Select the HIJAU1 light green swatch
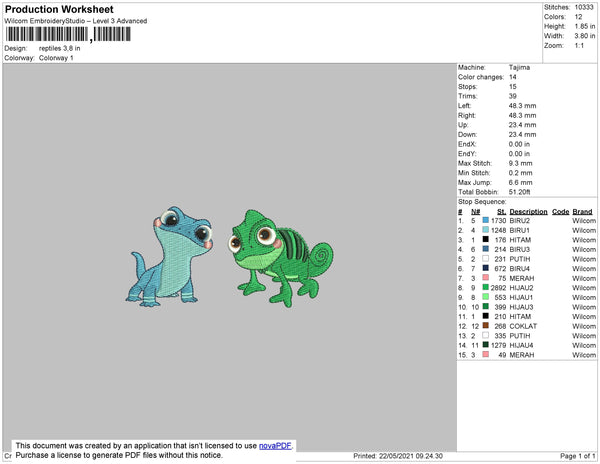The image size is (600, 464). [486, 297]
